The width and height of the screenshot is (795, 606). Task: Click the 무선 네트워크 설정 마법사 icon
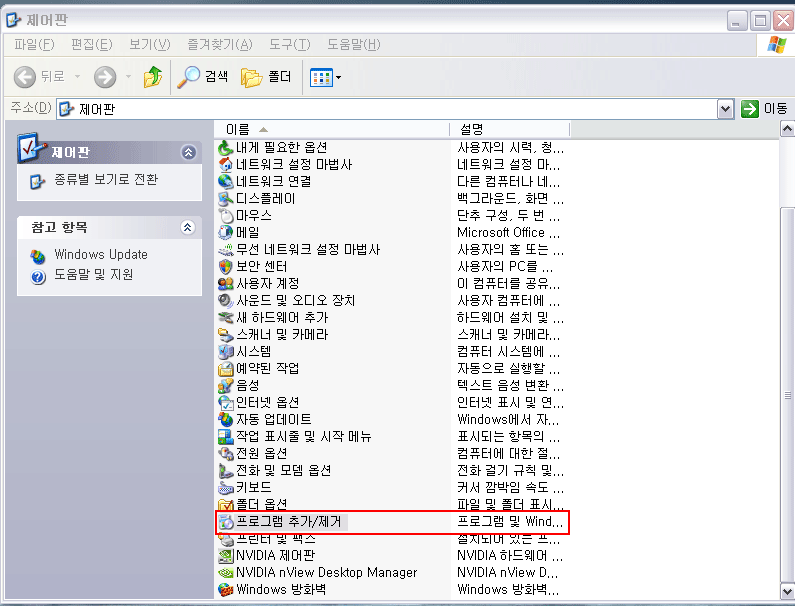(225, 249)
